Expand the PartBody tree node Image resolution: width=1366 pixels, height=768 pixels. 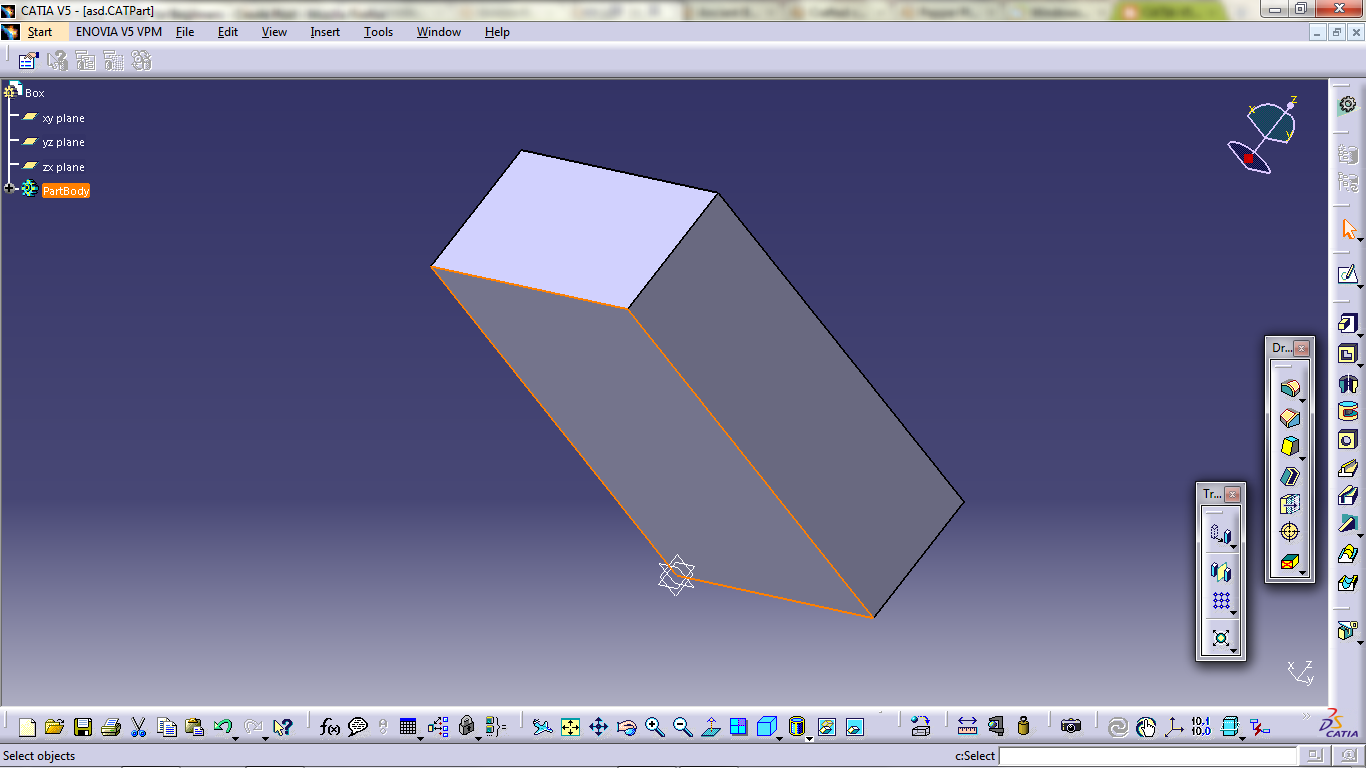(8, 189)
